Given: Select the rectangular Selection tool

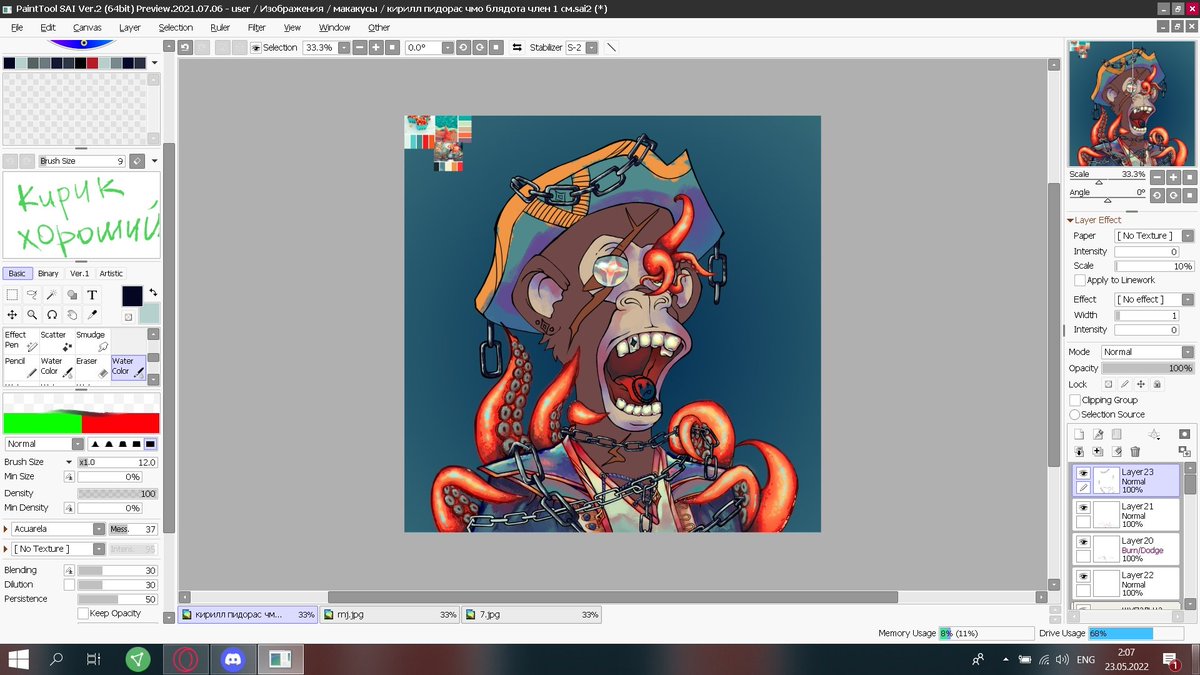Looking at the screenshot, I should [12, 295].
